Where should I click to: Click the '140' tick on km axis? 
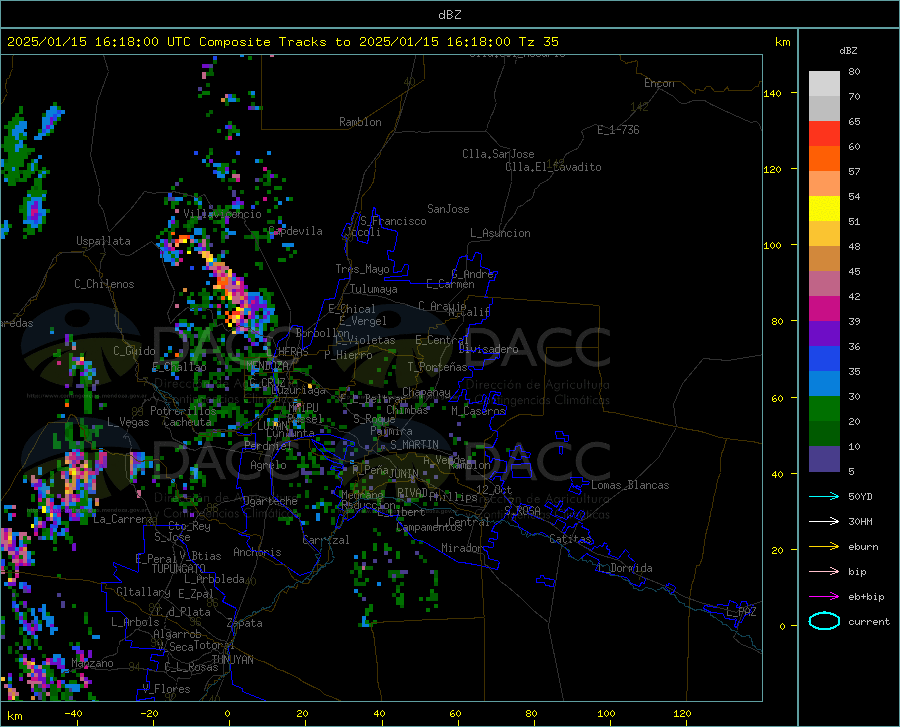tap(772, 93)
